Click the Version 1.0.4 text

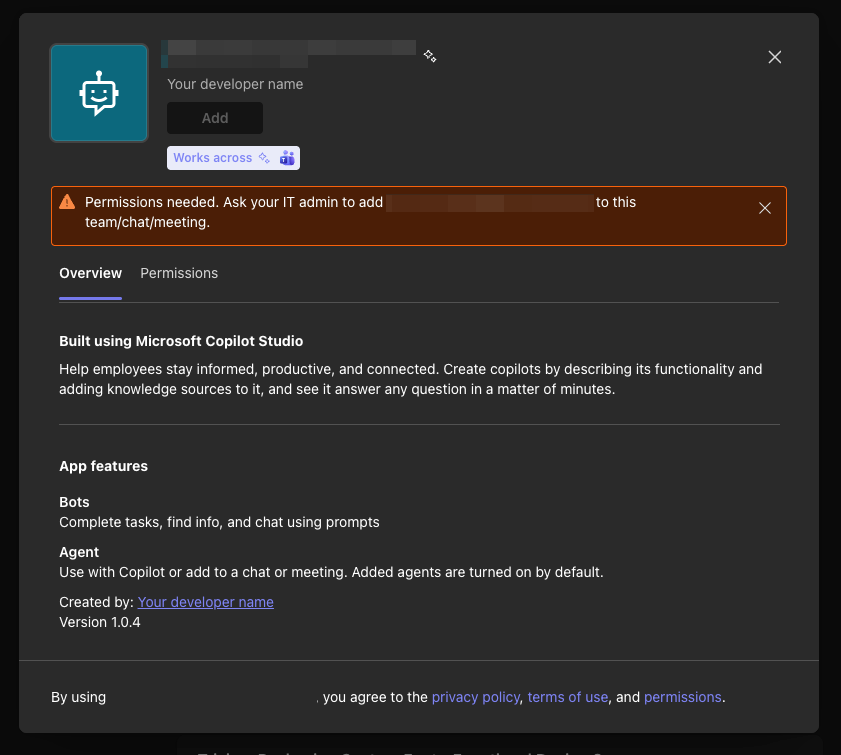101,622
